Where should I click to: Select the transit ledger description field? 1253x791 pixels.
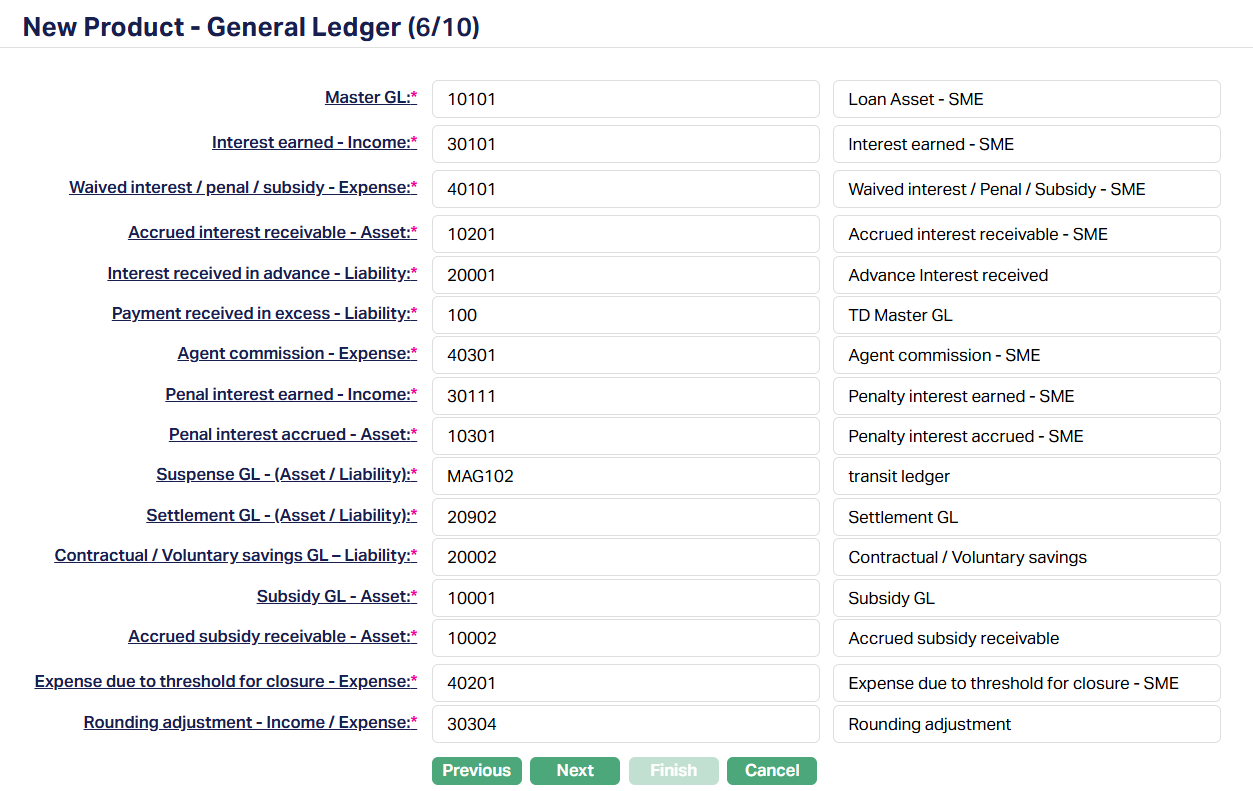point(1026,476)
